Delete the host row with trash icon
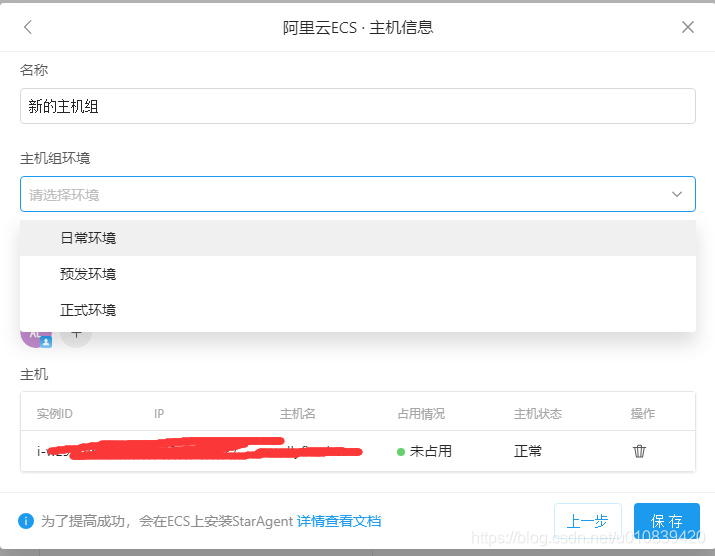 [639, 451]
